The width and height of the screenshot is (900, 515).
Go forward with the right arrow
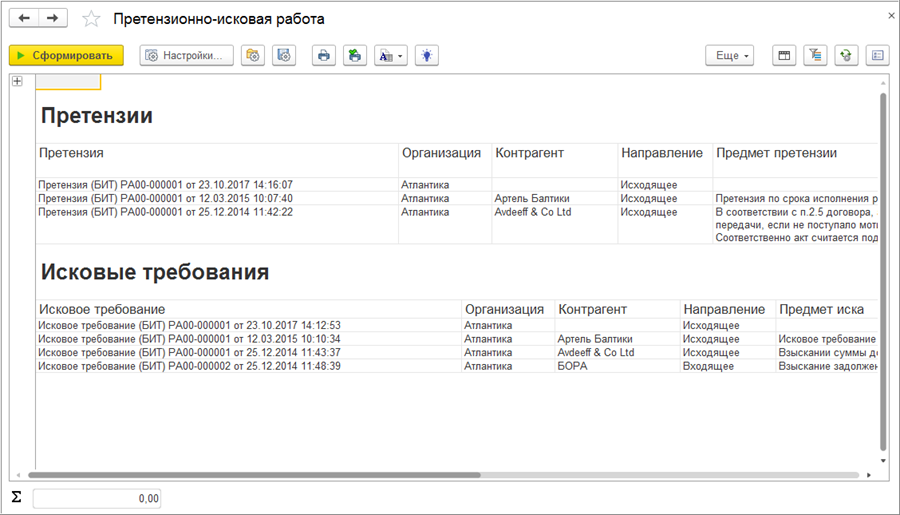coord(52,19)
